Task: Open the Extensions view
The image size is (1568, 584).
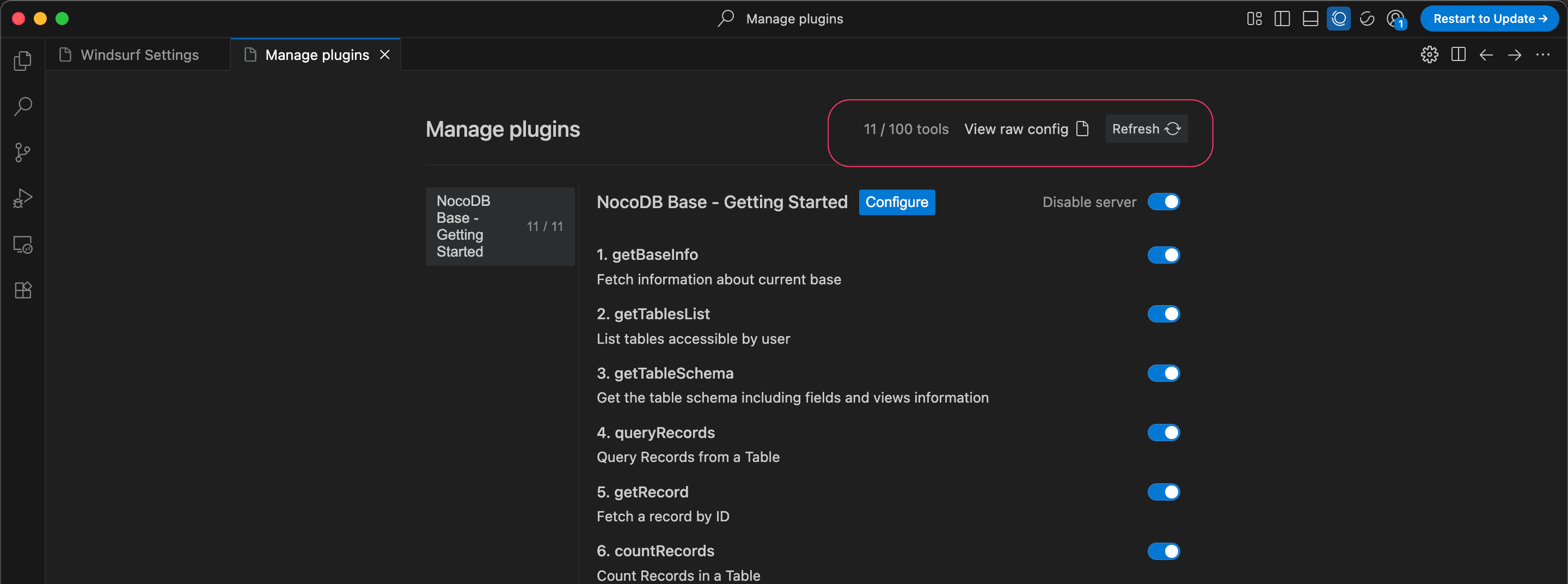Action: [x=22, y=290]
